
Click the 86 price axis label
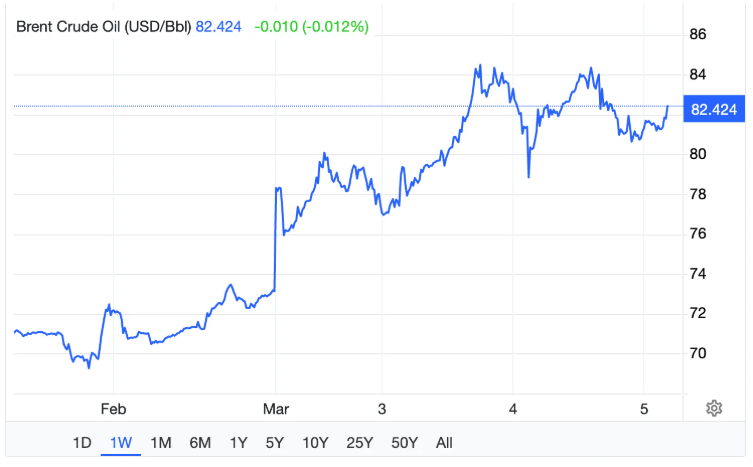(x=698, y=34)
